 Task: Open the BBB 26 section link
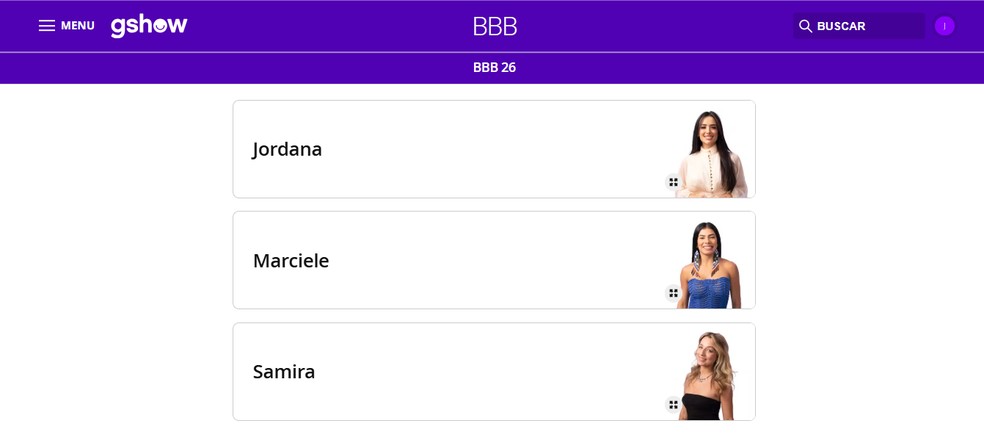tap(494, 68)
